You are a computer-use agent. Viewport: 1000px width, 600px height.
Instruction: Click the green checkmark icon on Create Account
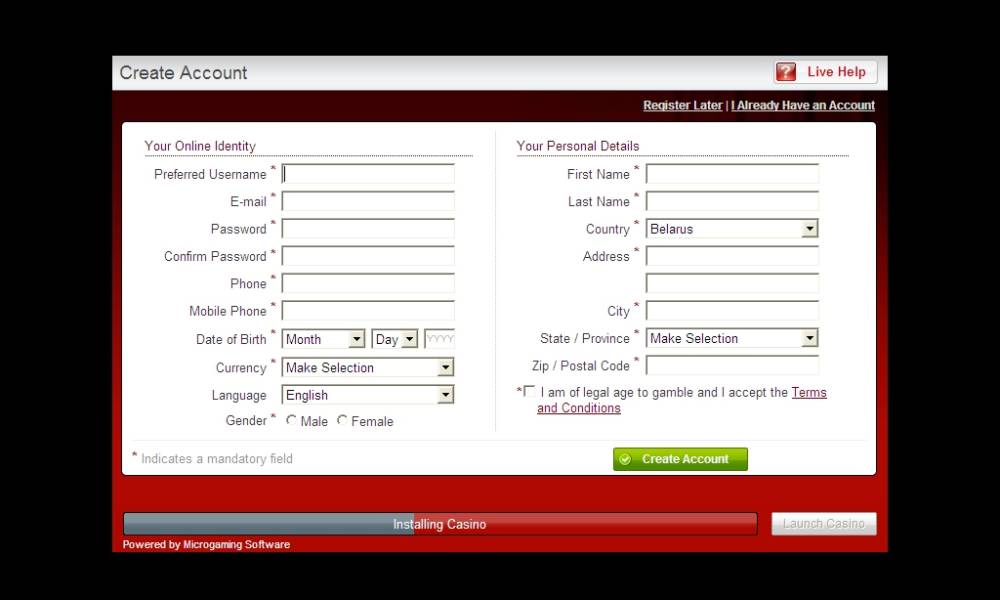click(625, 459)
